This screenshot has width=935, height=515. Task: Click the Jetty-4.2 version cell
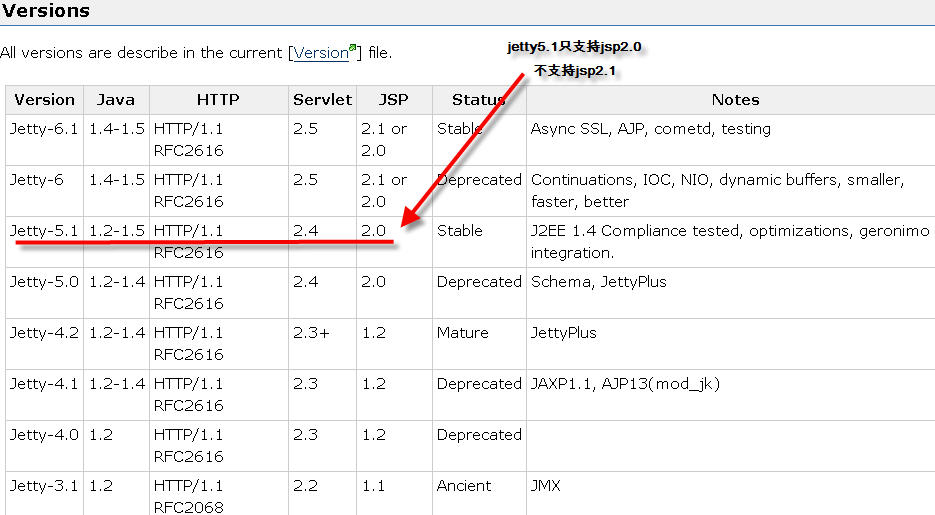[x=44, y=333]
